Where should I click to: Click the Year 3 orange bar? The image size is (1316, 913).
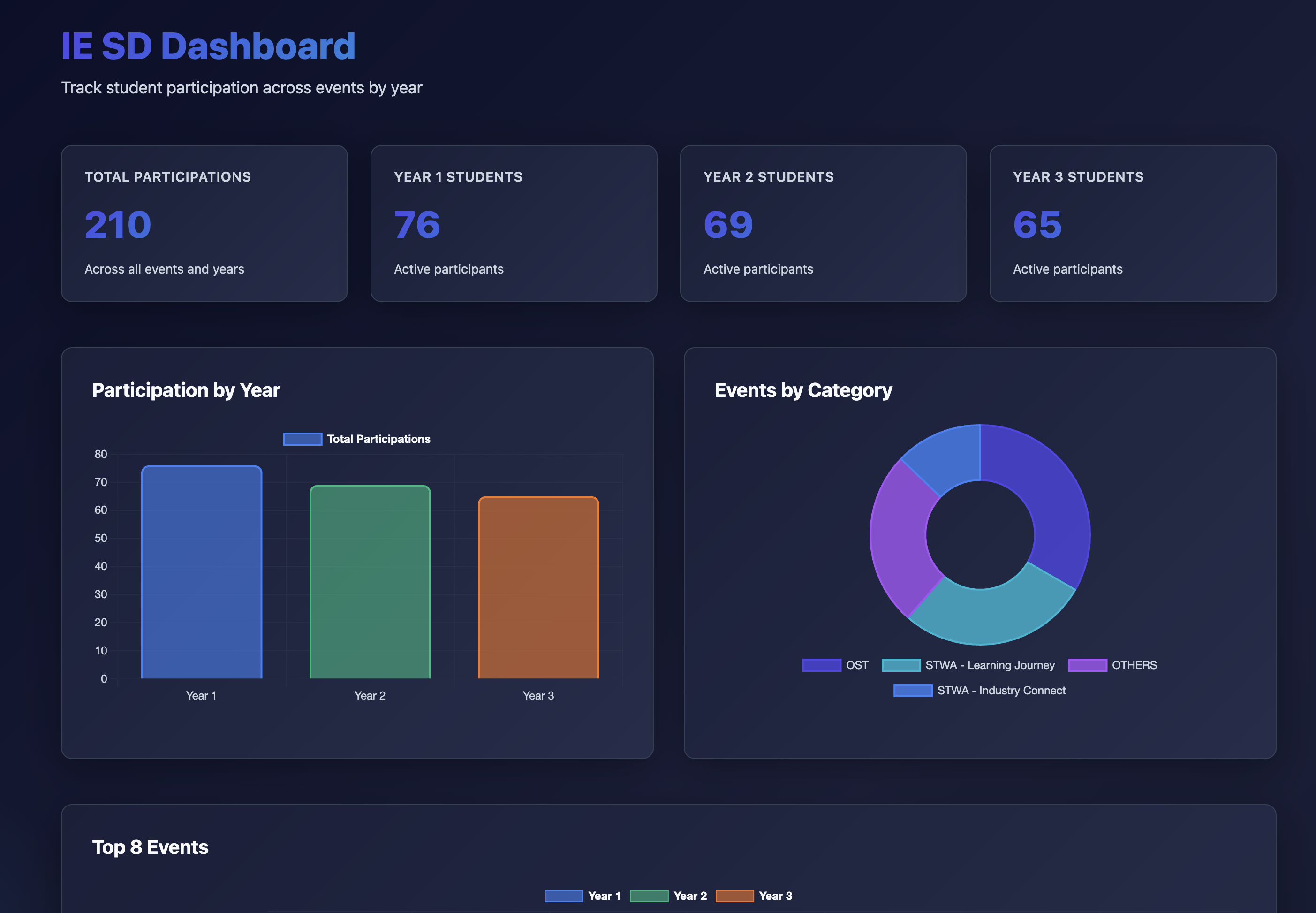coord(538,588)
